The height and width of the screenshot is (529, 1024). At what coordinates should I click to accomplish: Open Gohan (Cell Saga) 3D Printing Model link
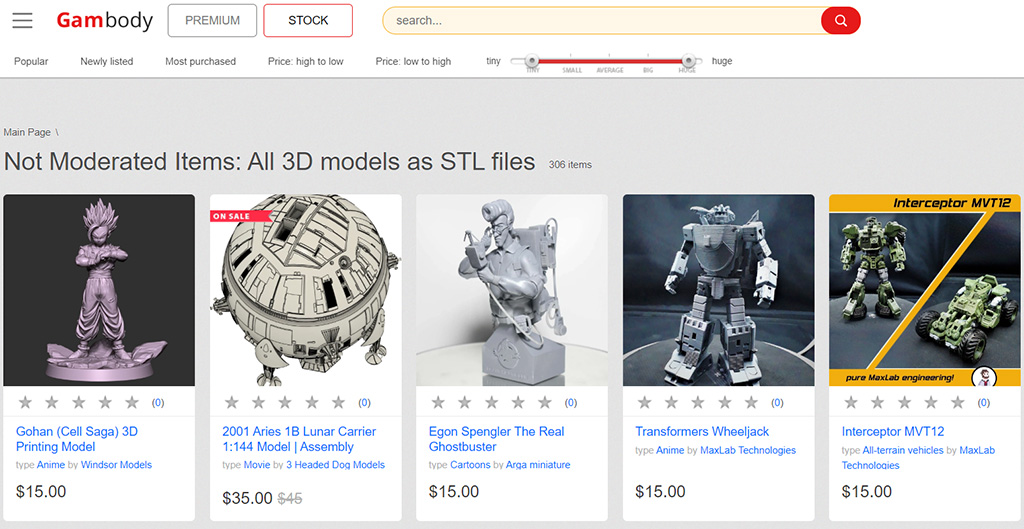tap(76, 439)
